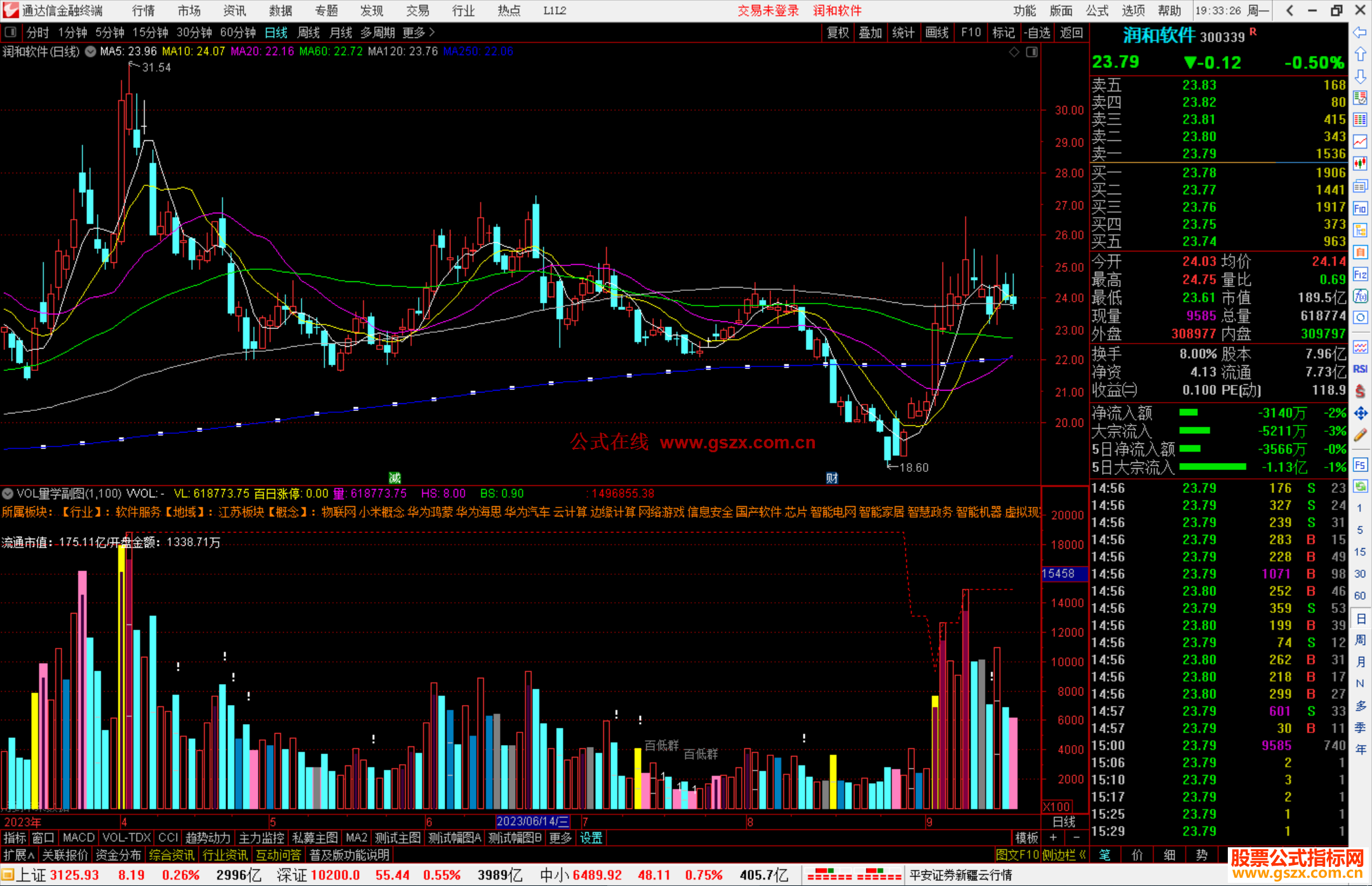1372x886 pixels.
Task: Open the 行情 menu
Action: coord(143,11)
